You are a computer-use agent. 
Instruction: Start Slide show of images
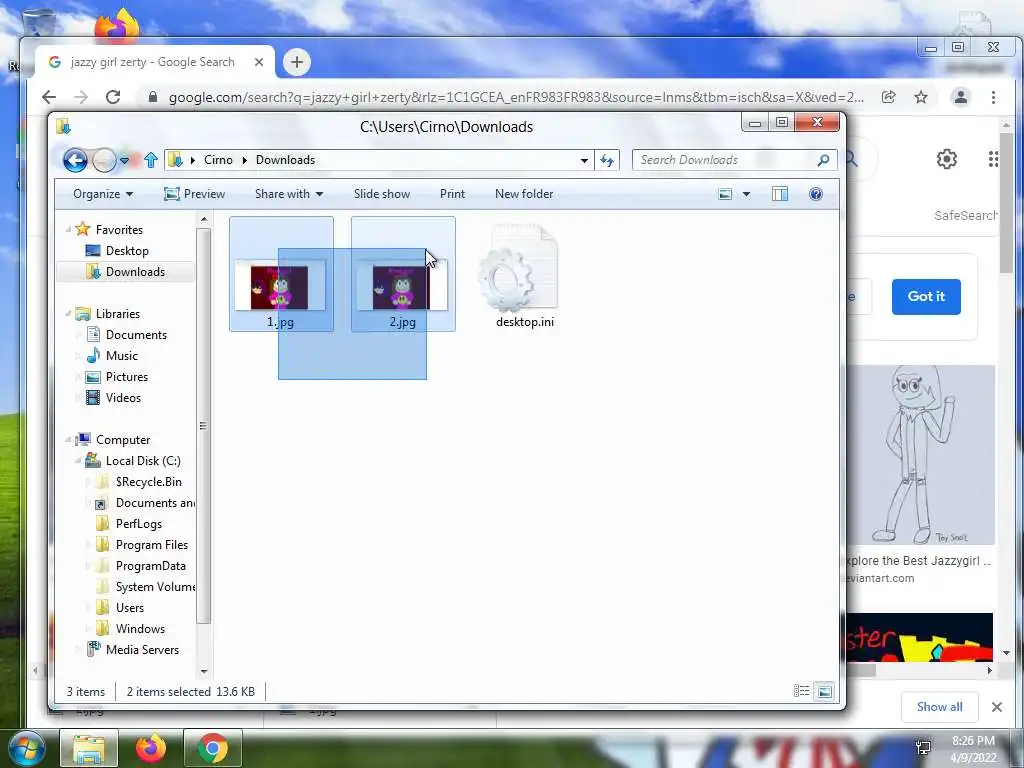pos(382,194)
